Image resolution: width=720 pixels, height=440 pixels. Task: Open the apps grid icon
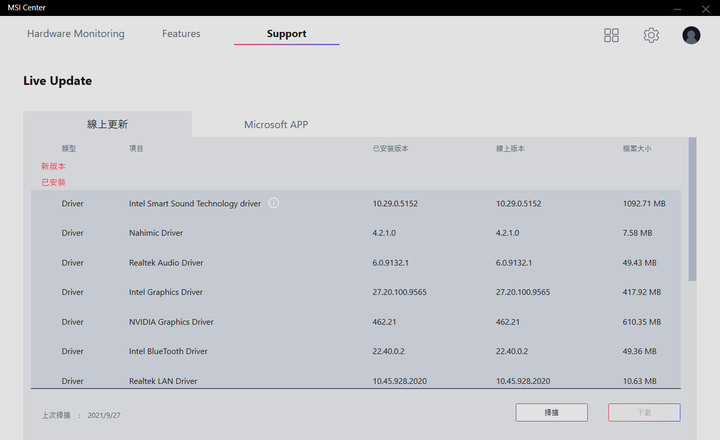(x=611, y=35)
